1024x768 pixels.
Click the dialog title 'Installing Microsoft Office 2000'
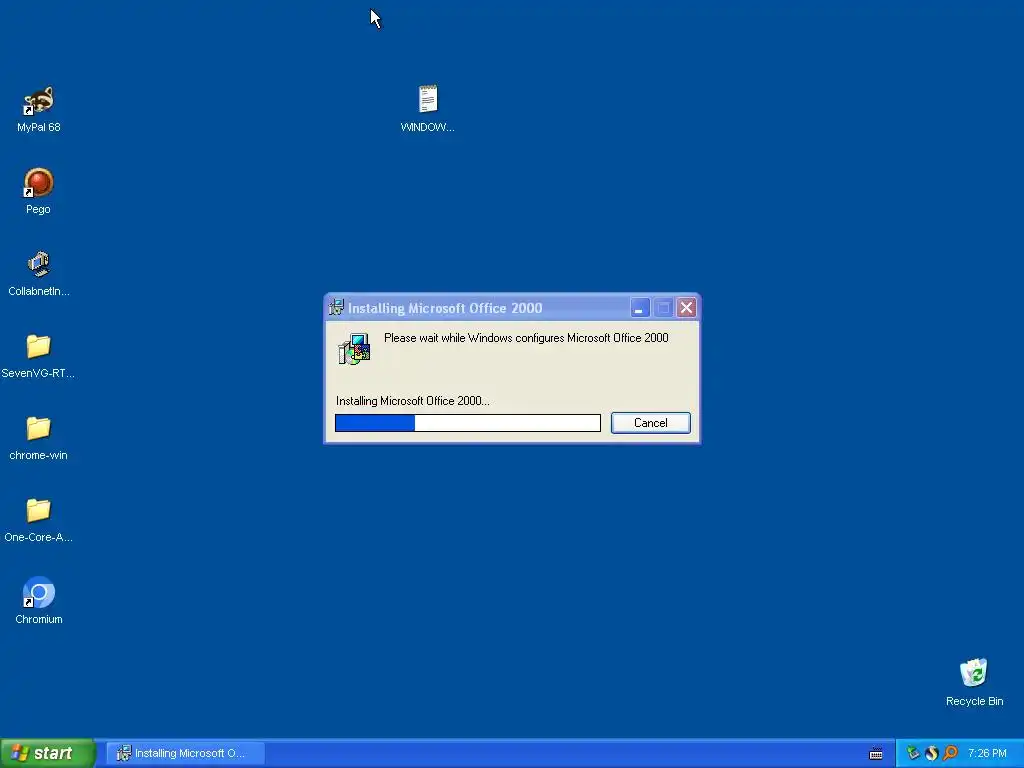coord(445,308)
